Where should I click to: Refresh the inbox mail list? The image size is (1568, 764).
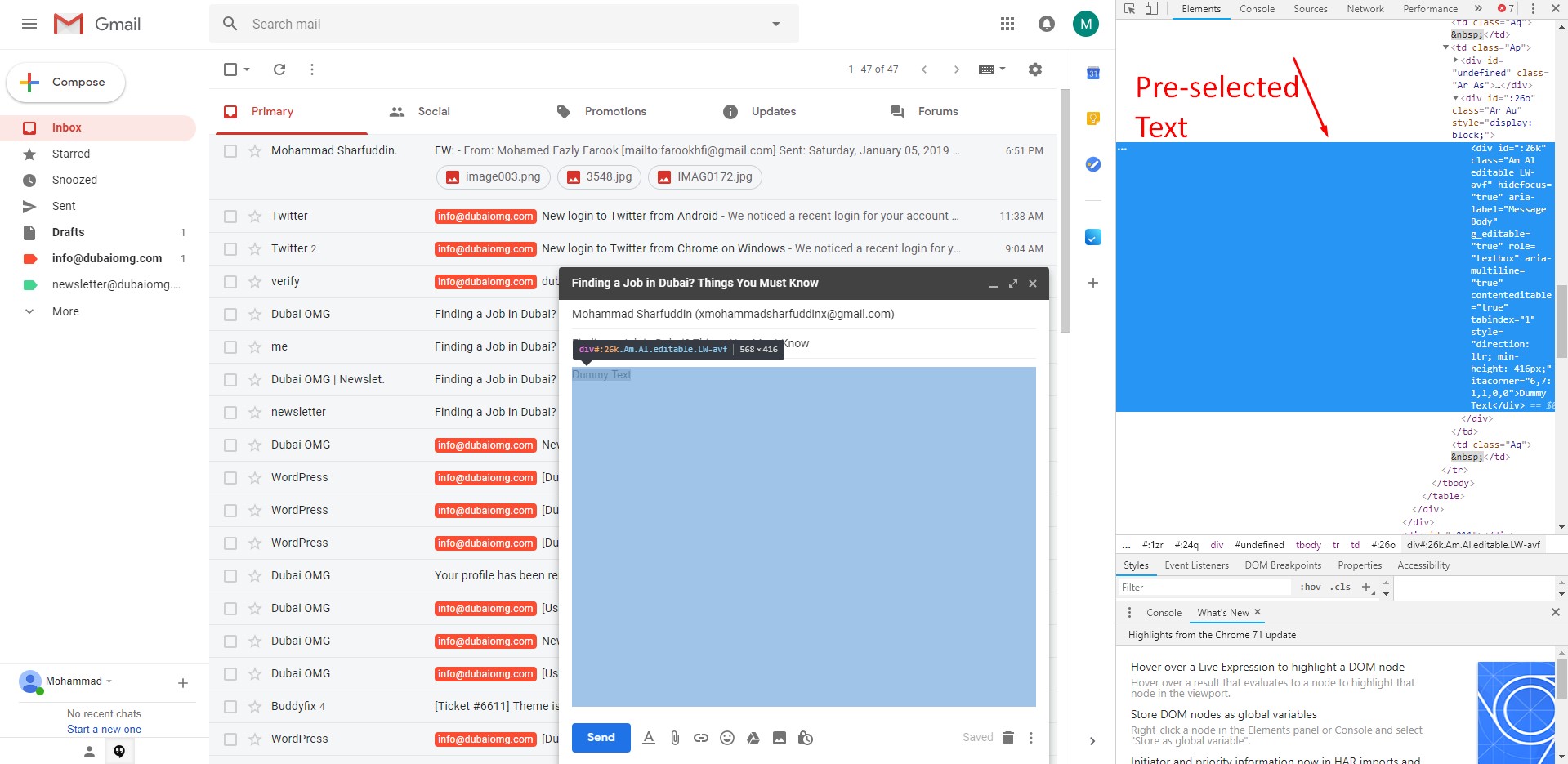click(x=279, y=69)
